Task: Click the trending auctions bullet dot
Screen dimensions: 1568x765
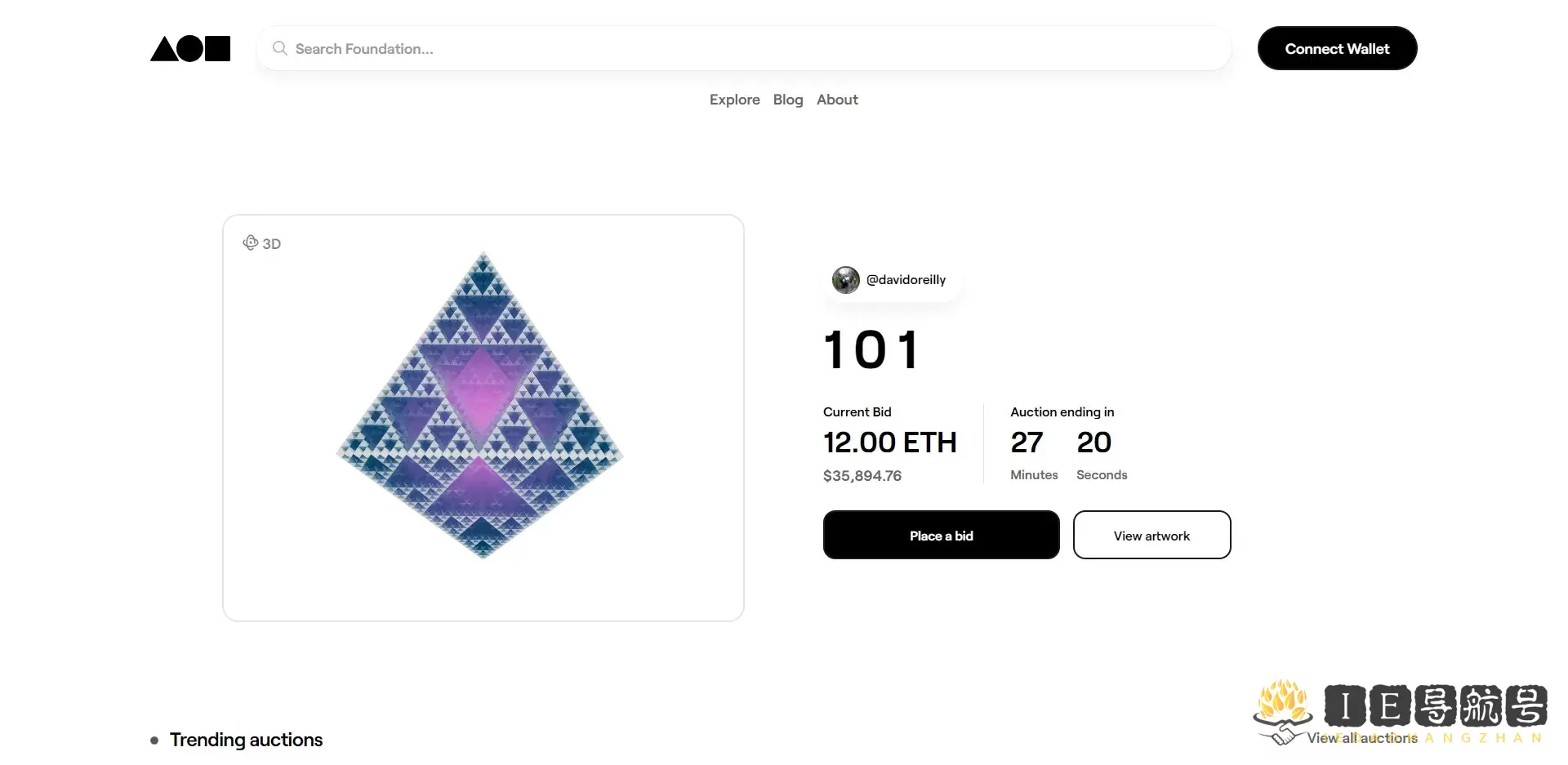Action: tap(154, 741)
